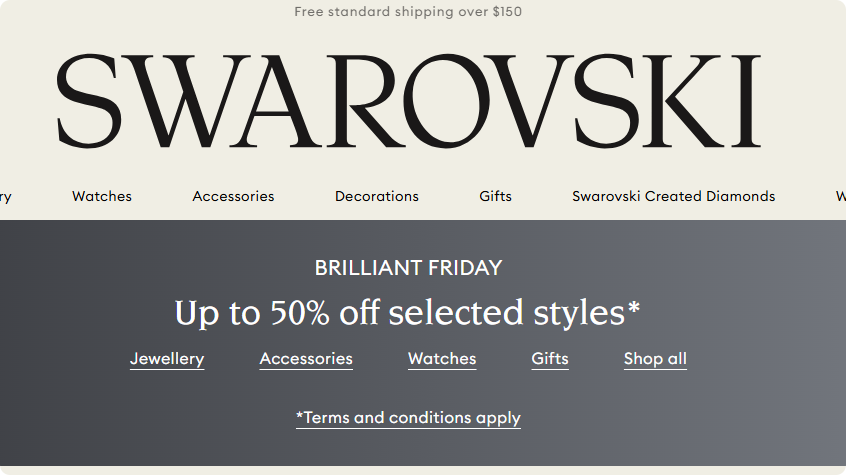Open the Watches menu in top navigation

point(102,197)
